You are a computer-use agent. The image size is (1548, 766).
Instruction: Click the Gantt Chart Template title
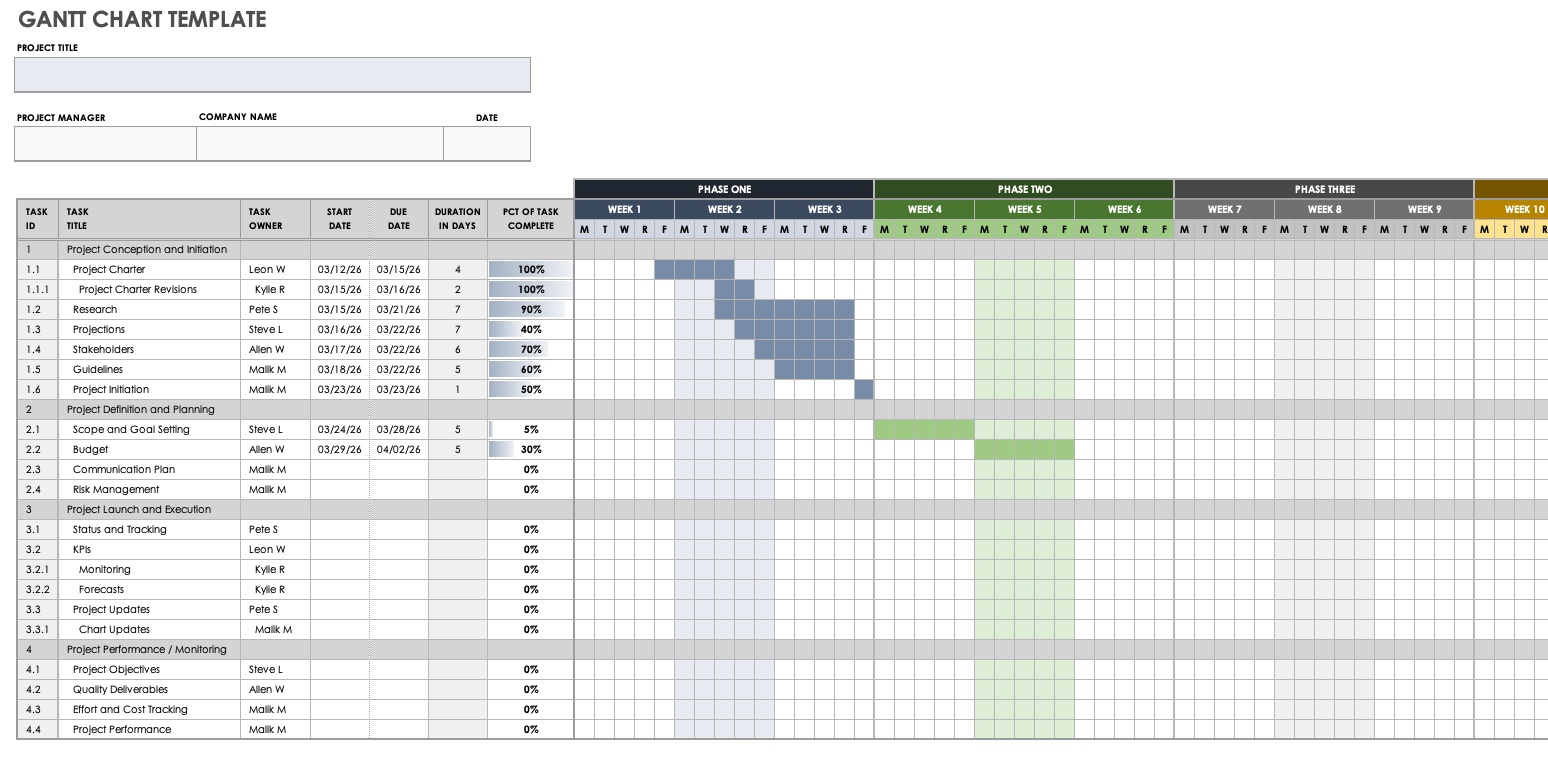(143, 19)
